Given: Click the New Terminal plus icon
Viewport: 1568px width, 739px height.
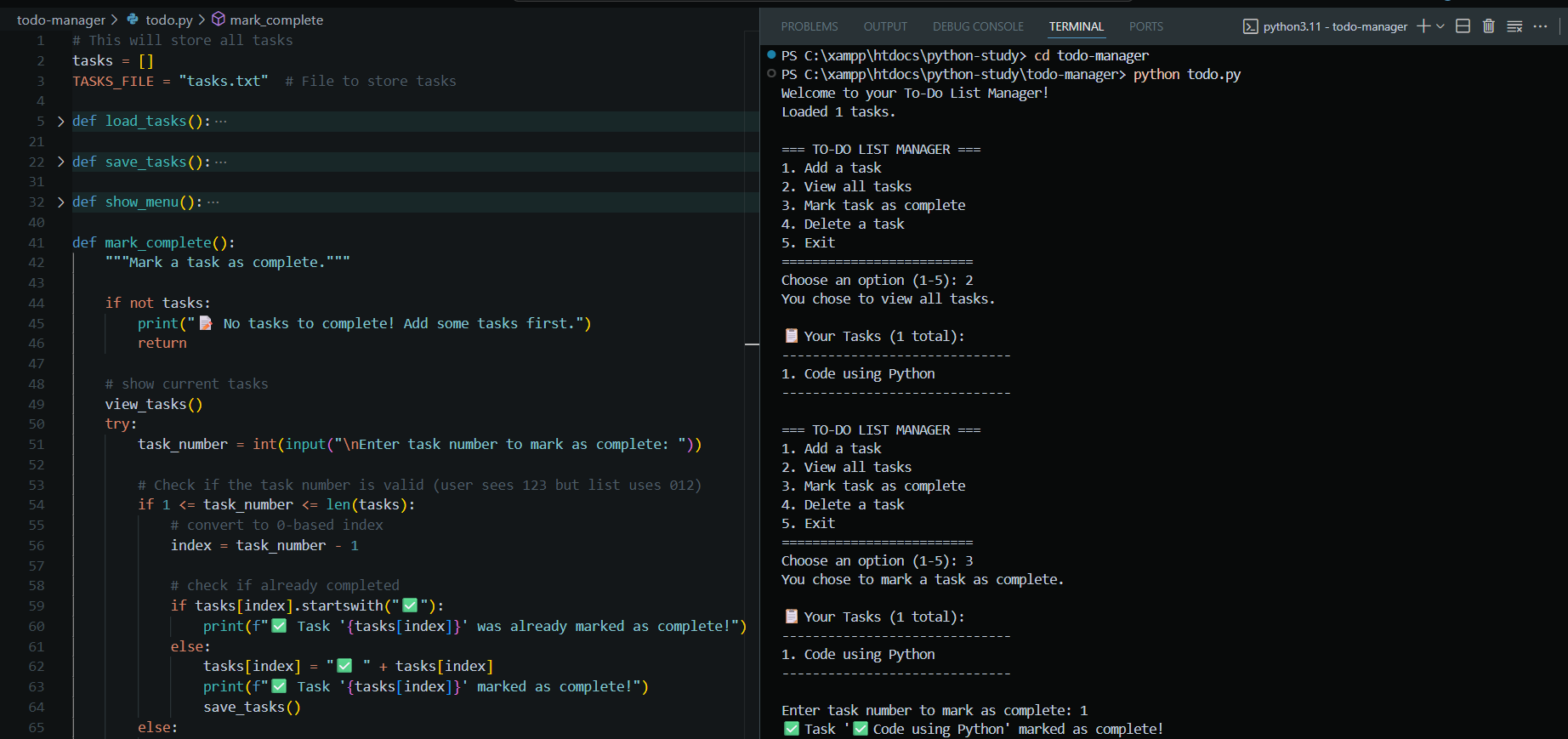Looking at the screenshot, I should pyautogui.click(x=1423, y=26).
